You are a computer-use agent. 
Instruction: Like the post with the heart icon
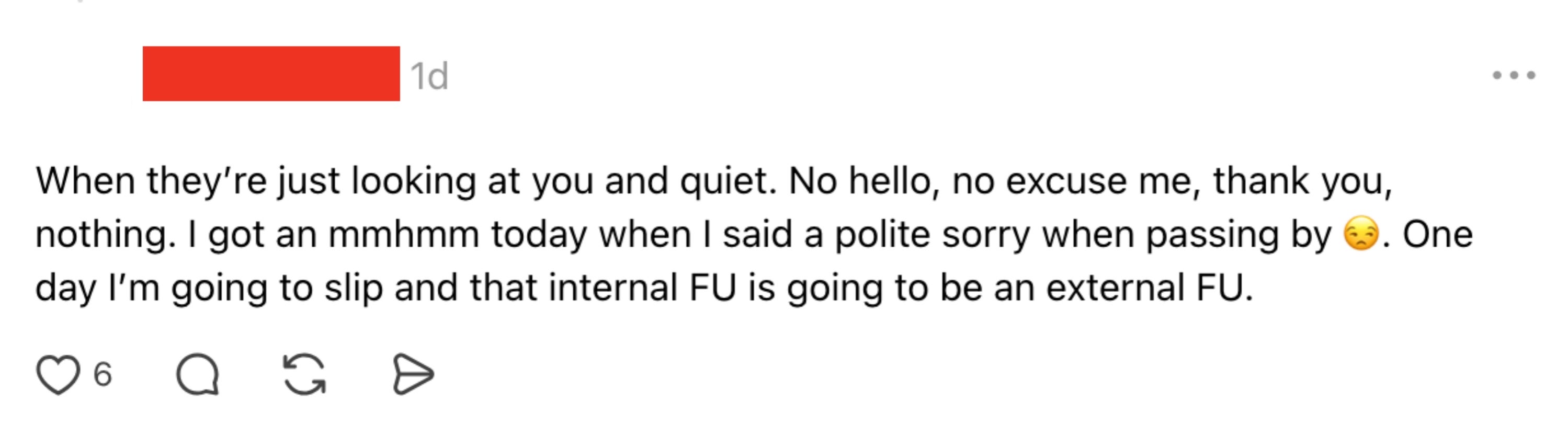[x=58, y=374]
